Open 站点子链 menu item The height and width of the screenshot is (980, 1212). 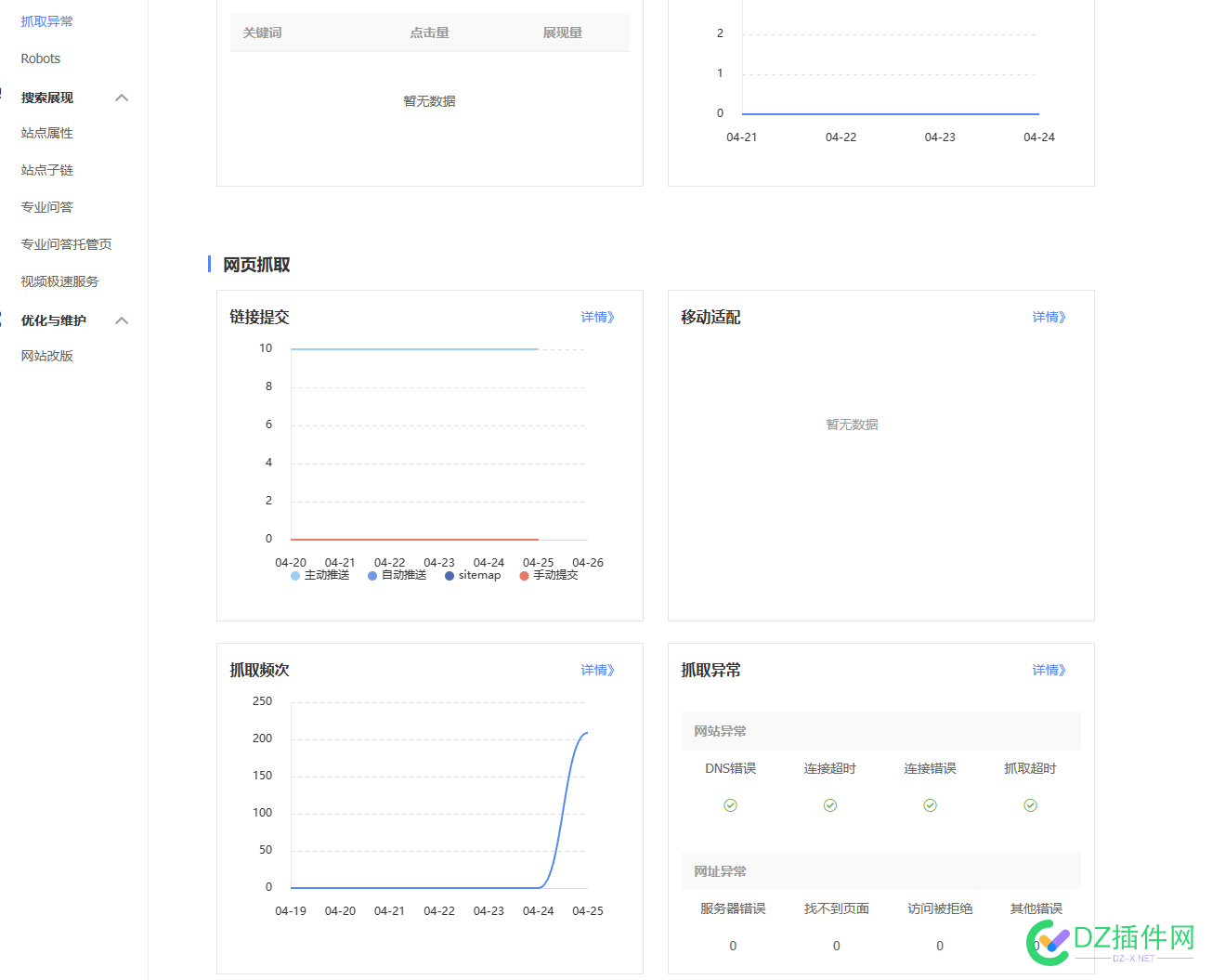(x=47, y=170)
